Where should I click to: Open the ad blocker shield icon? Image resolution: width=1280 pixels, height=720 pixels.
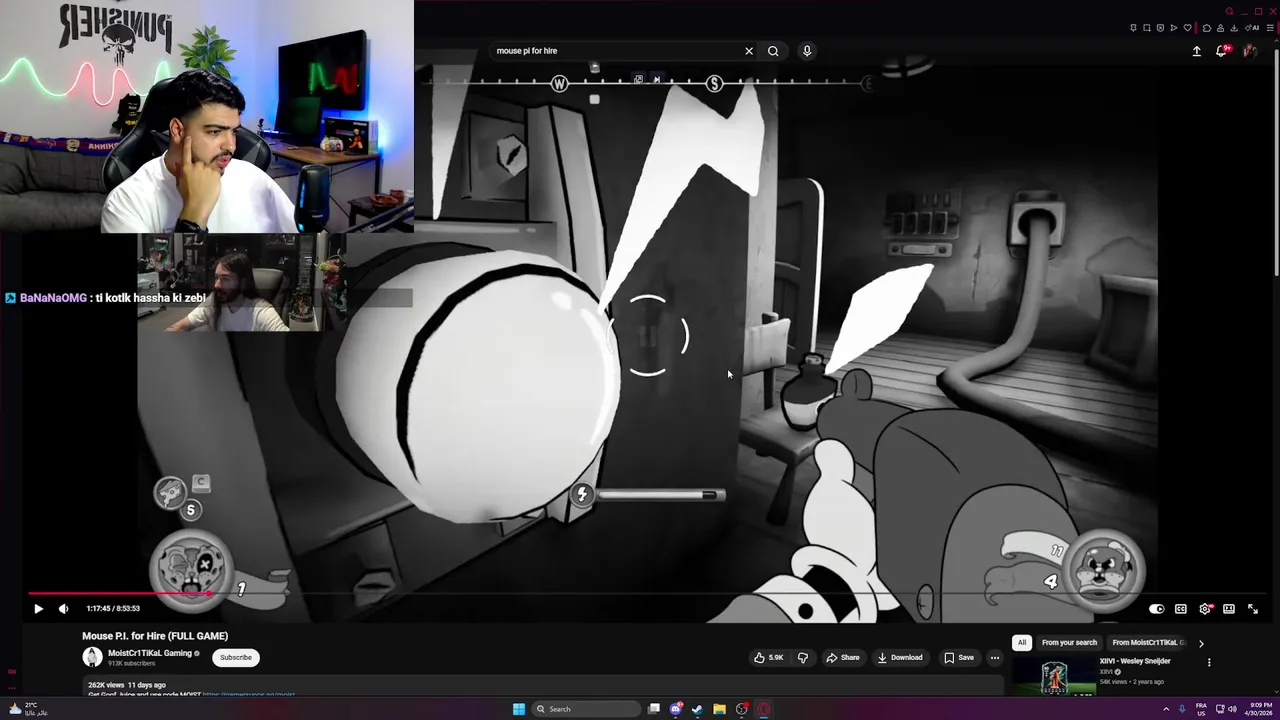(x=1160, y=28)
